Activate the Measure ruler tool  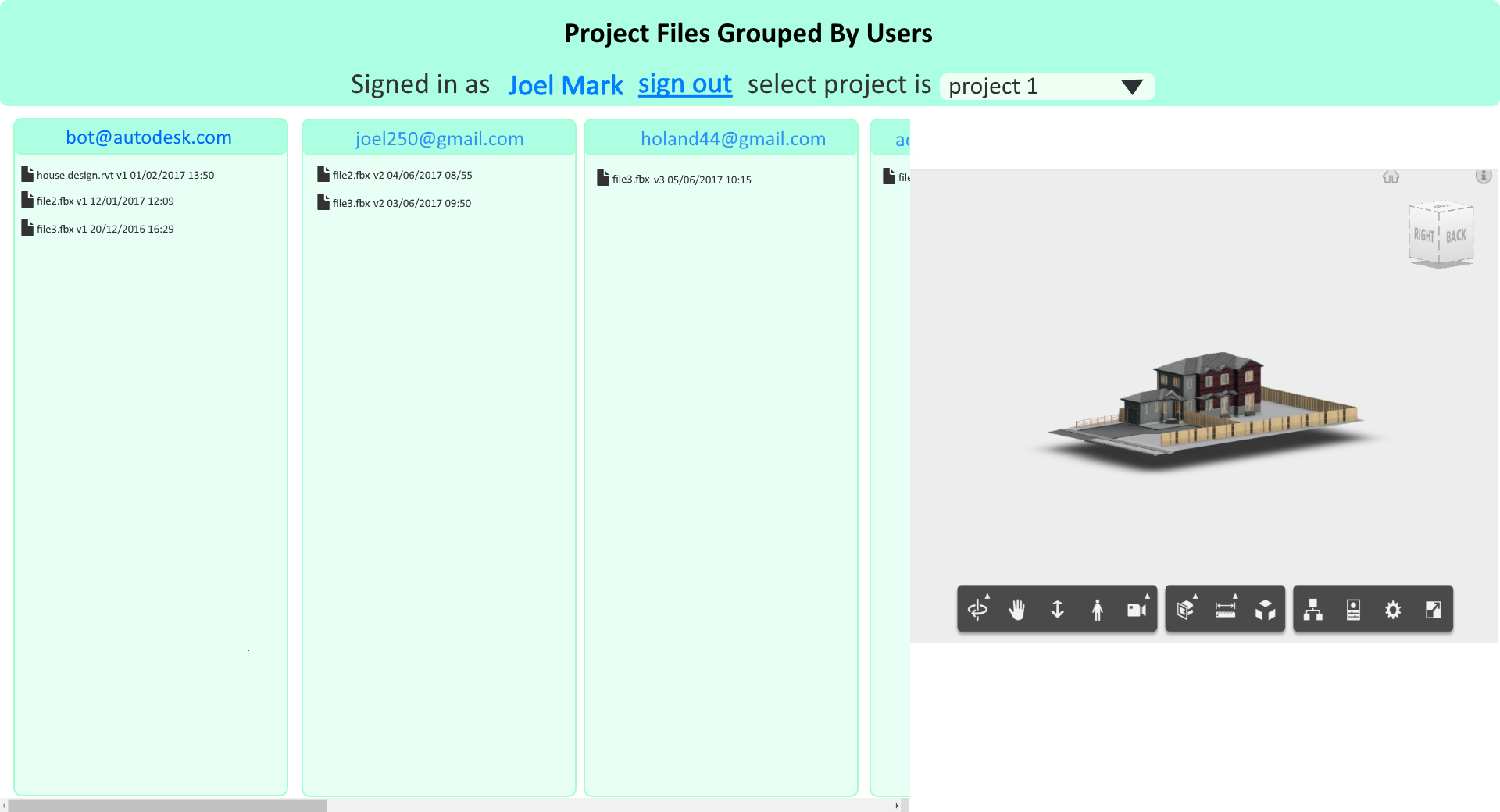pos(1226,609)
